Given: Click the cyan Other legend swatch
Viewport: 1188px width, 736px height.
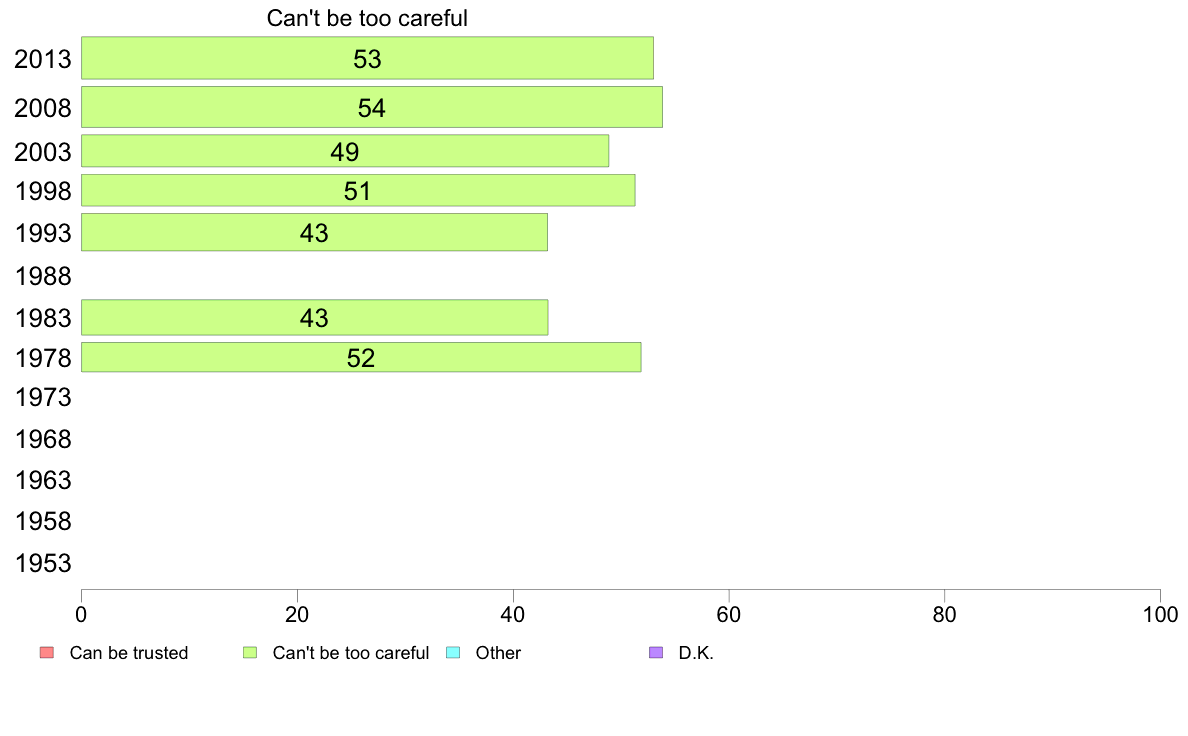Looking at the screenshot, I should point(453,653).
